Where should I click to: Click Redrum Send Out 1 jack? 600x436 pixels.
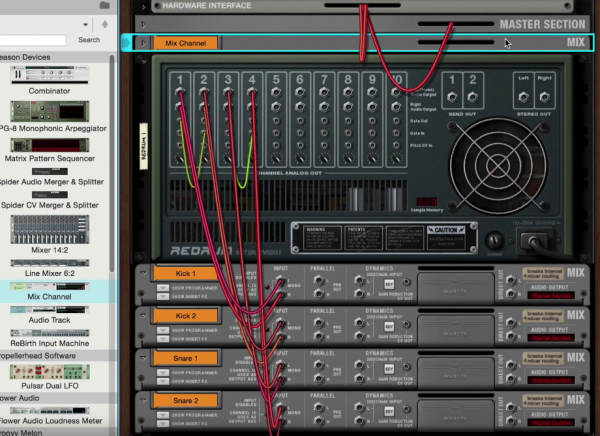click(x=452, y=97)
